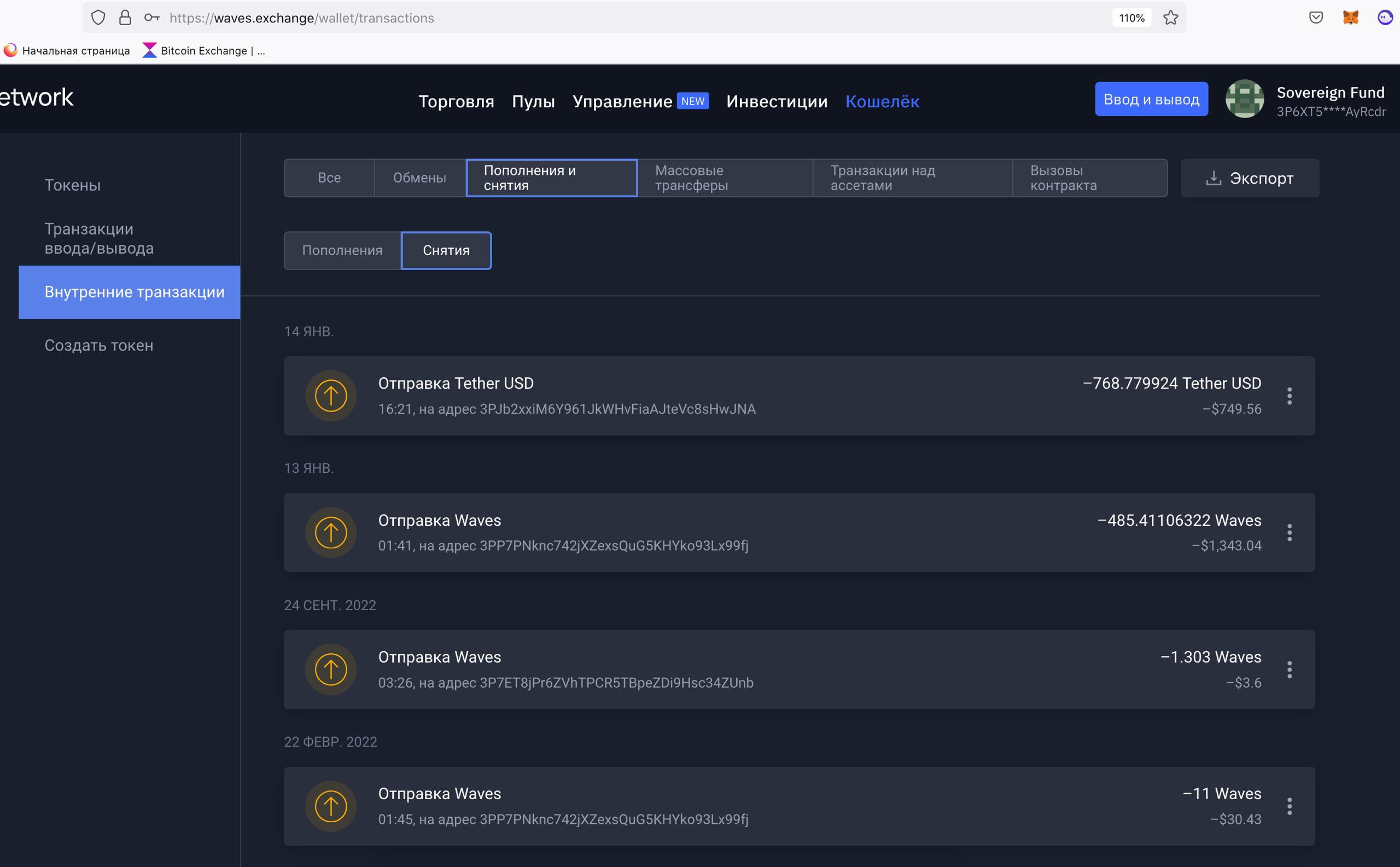Screen dimensions: 1400x867
Task: Click the Ввод и вывод button
Action: pos(1151,99)
